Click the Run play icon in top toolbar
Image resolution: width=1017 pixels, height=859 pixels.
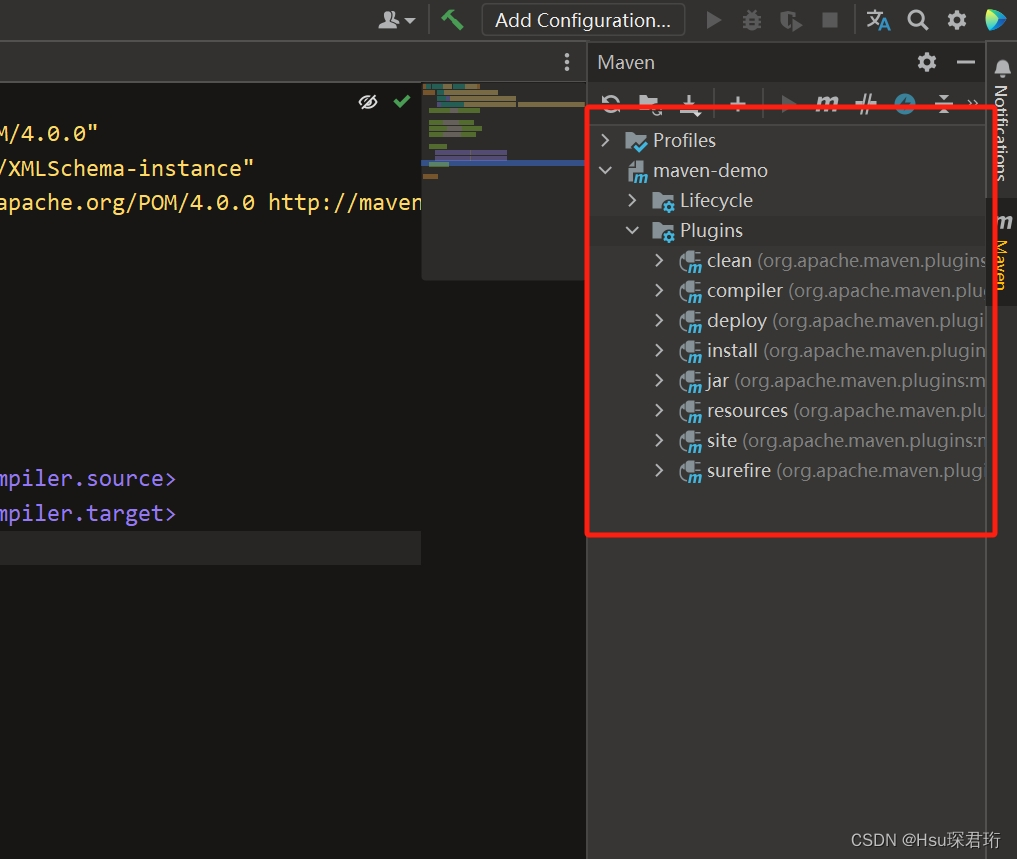pyautogui.click(x=713, y=20)
